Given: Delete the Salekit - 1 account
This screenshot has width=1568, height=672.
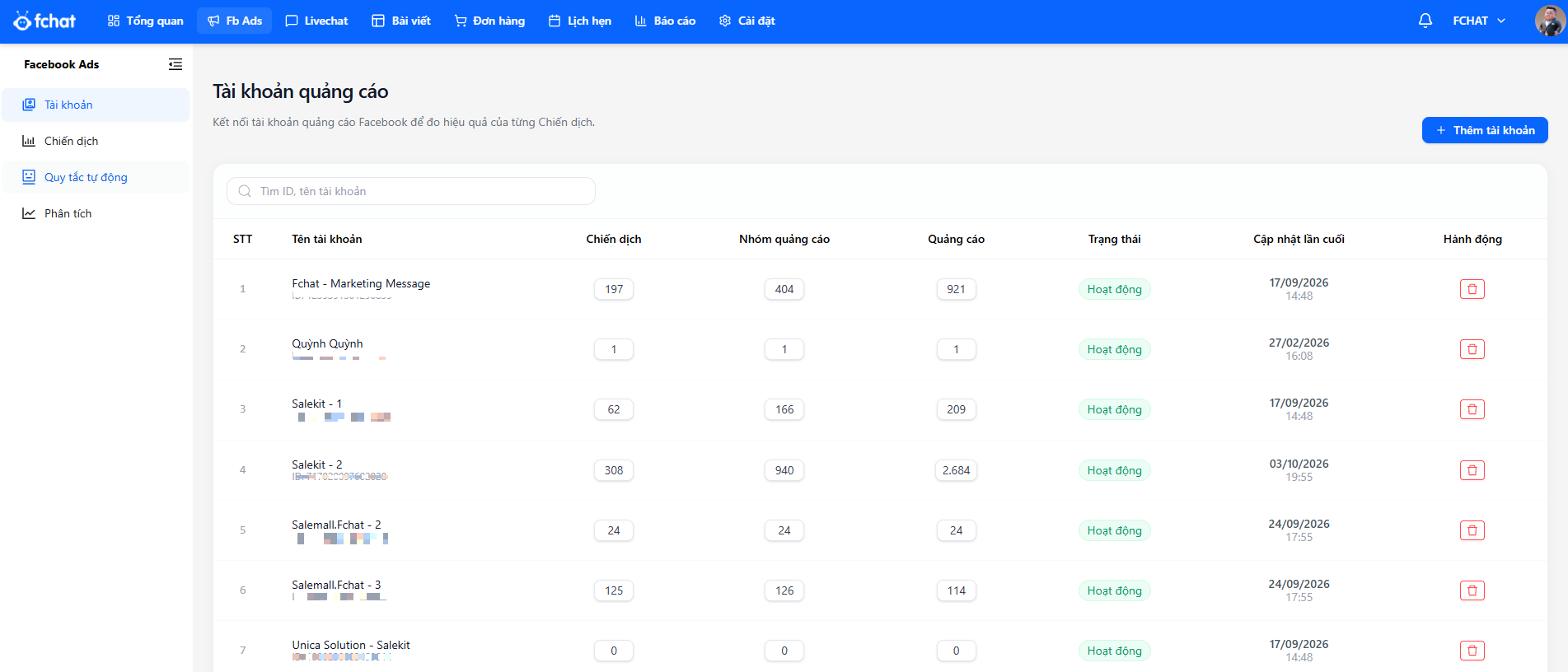Looking at the screenshot, I should pyautogui.click(x=1472, y=409).
